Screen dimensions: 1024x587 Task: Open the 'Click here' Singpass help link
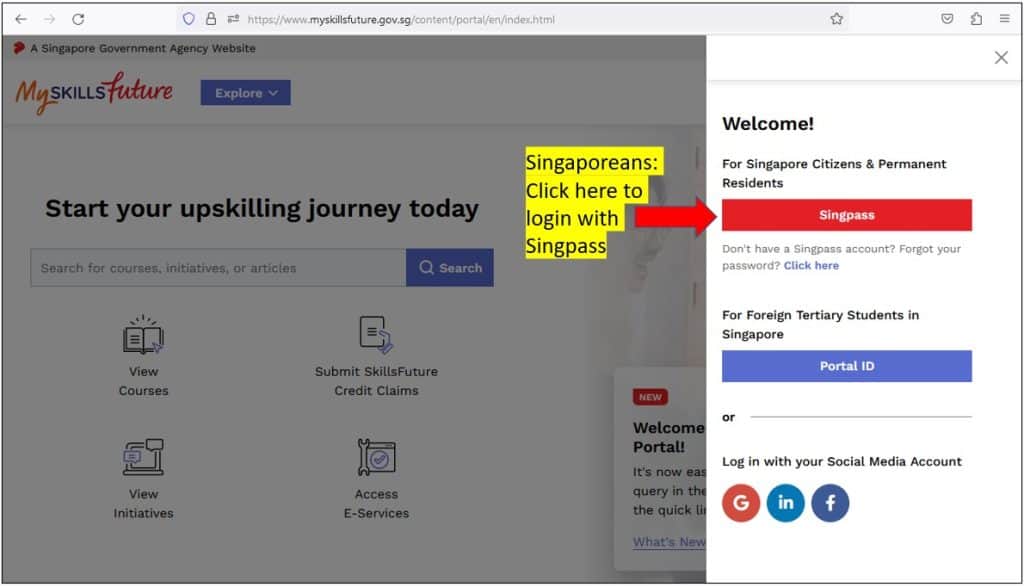(811, 266)
